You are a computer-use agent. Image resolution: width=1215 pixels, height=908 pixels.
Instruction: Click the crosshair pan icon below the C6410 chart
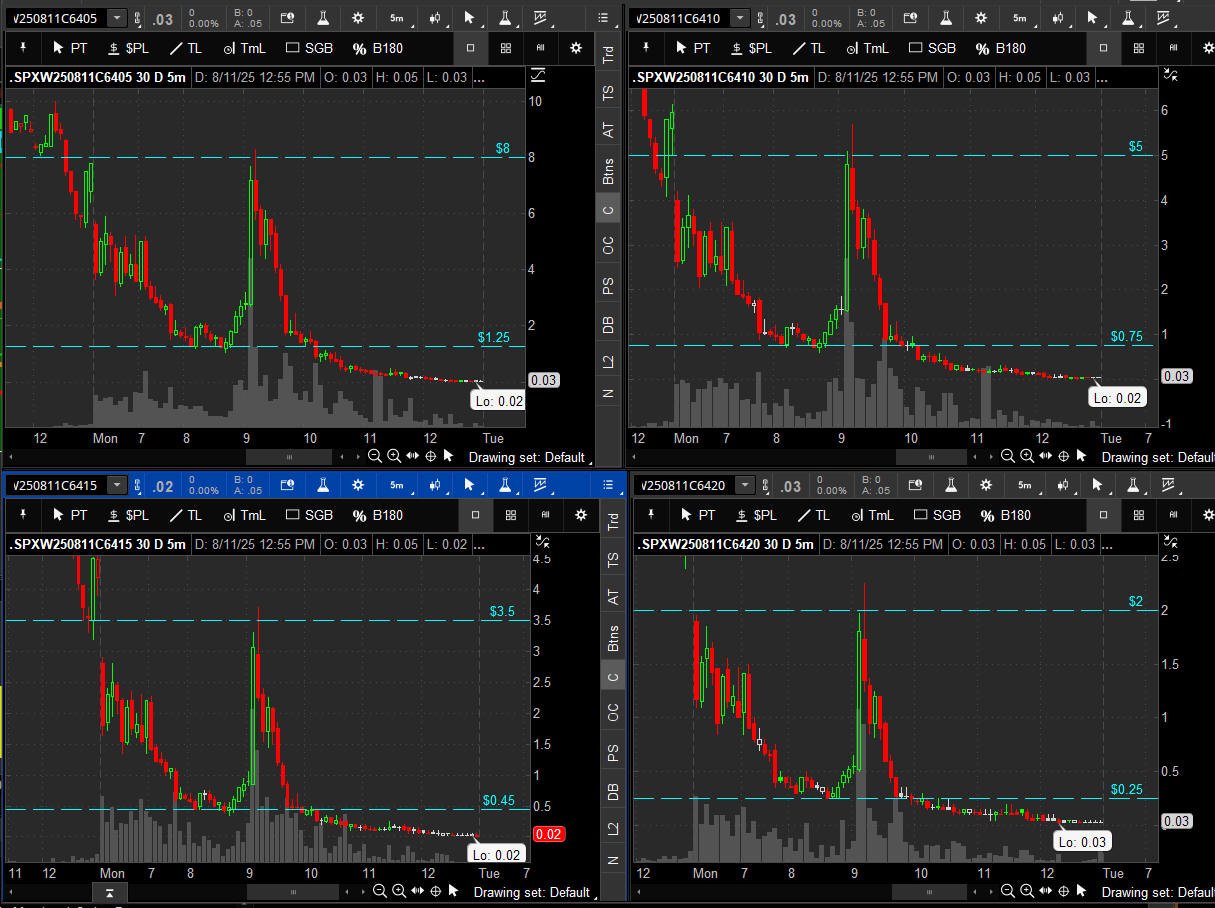click(x=1064, y=457)
